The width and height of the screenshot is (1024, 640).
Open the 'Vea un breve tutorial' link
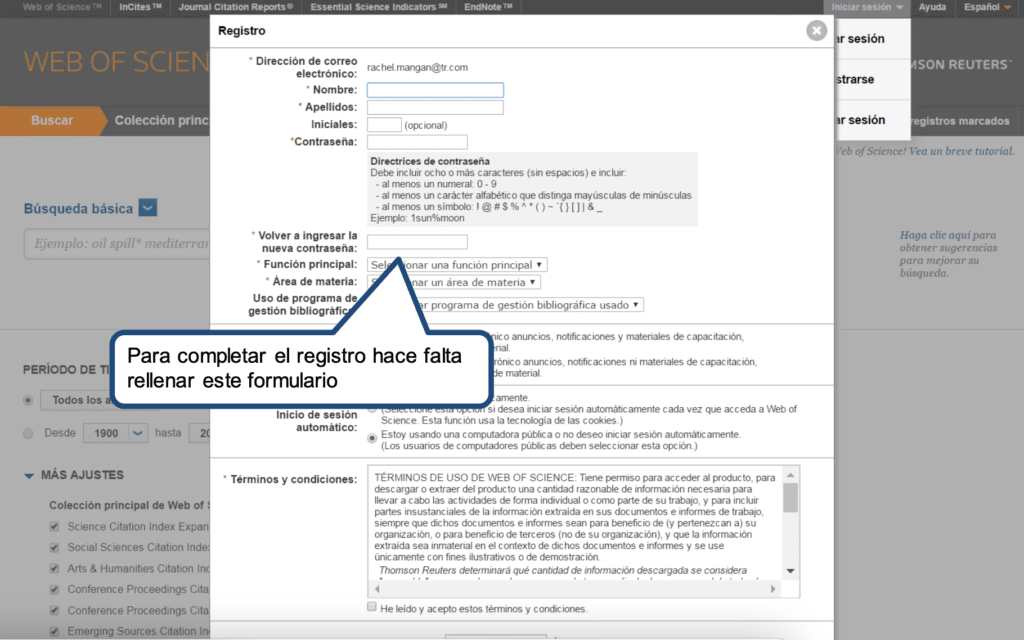pos(961,151)
